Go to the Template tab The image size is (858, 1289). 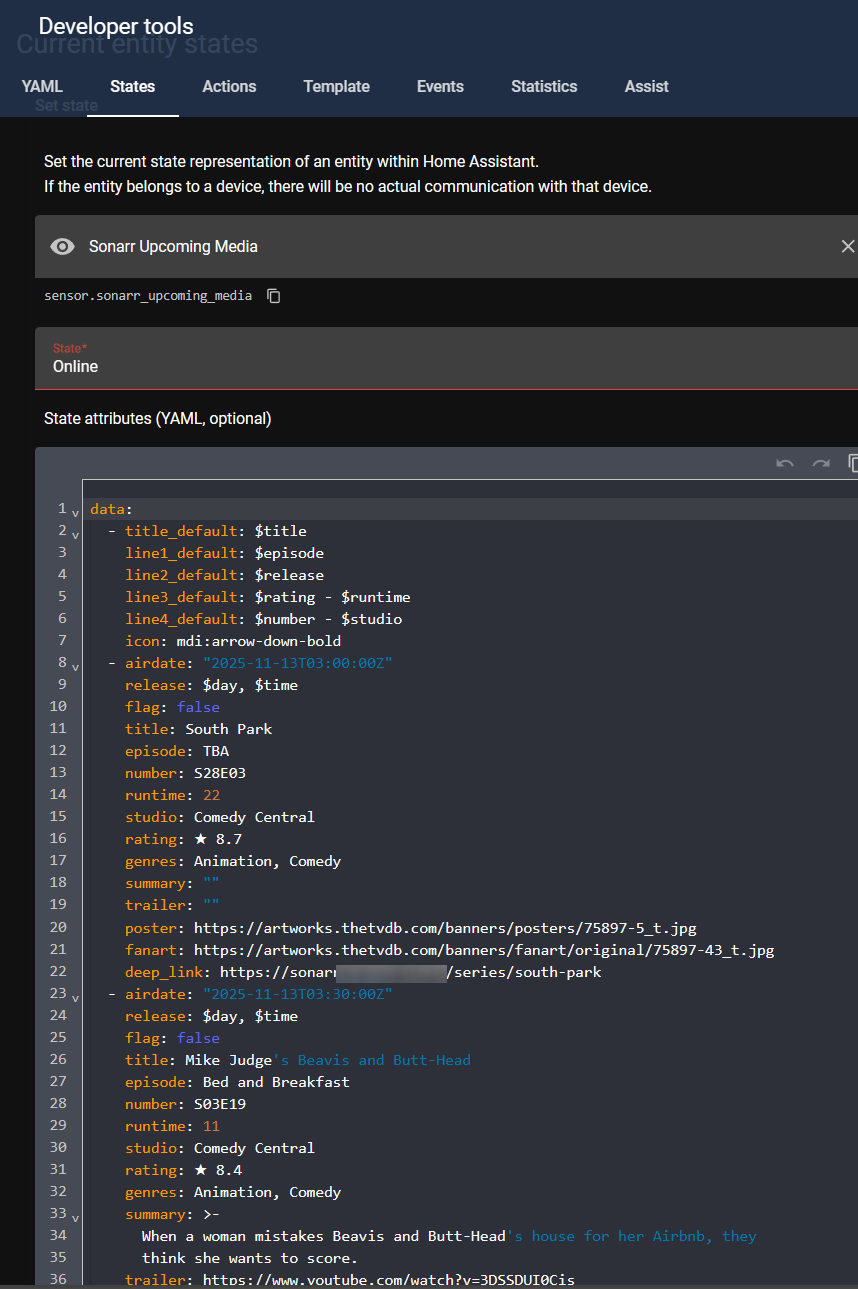pos(336,87)
